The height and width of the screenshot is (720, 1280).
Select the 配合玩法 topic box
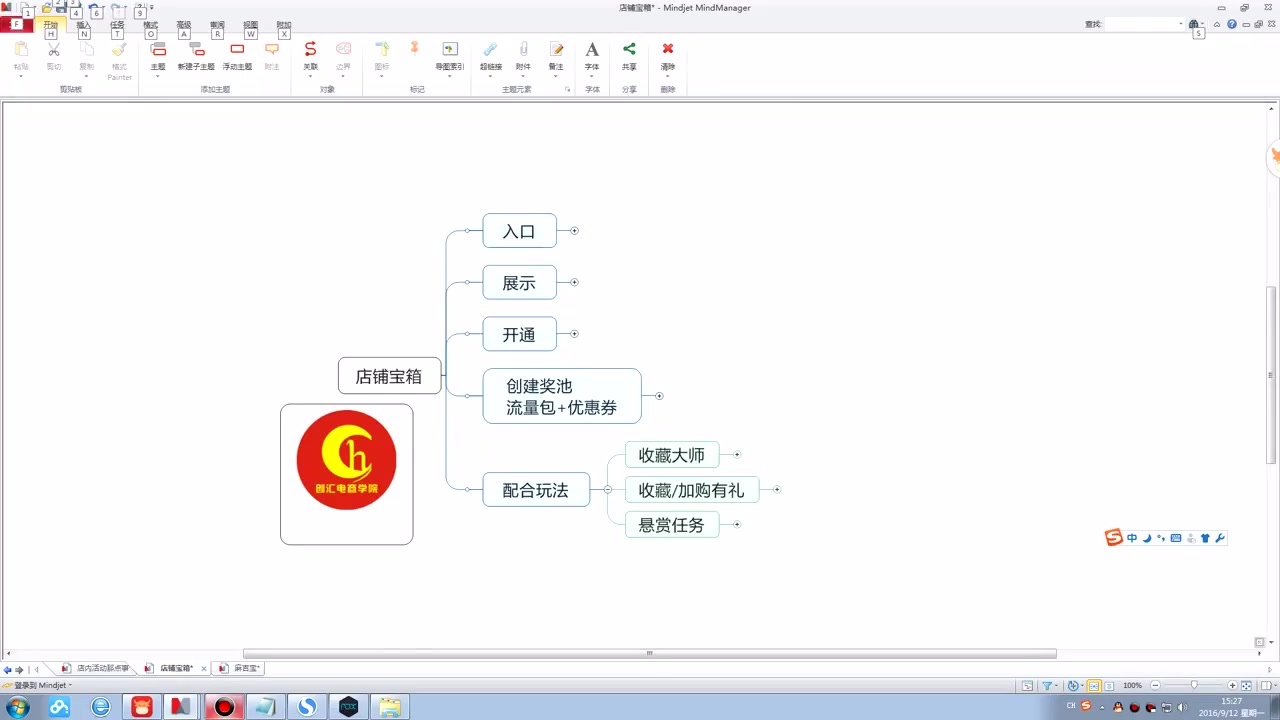pos(536,490)
